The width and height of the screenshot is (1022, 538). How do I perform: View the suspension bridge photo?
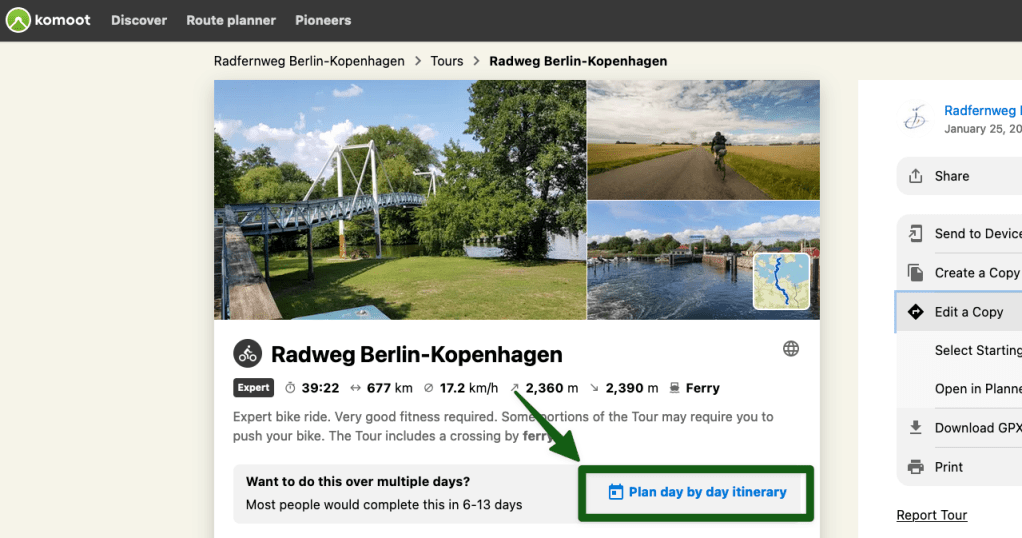point(400,200)
